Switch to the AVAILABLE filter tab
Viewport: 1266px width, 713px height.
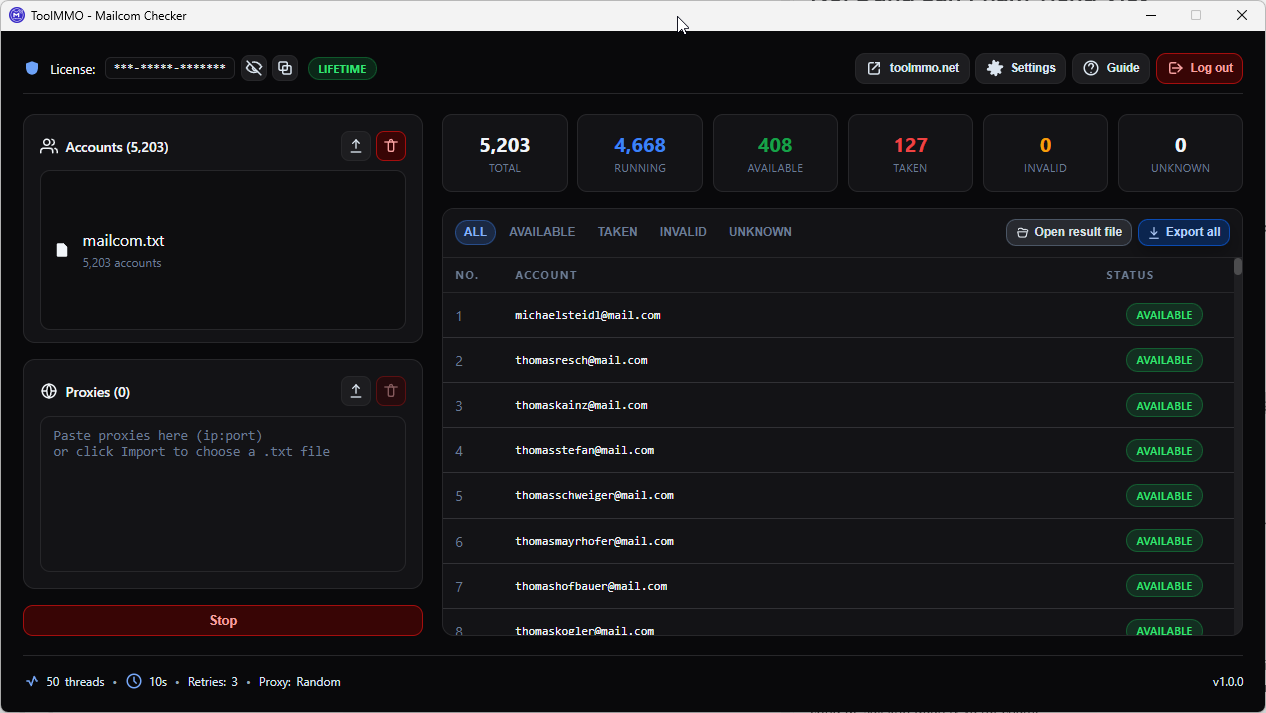(x=542, y=232)
